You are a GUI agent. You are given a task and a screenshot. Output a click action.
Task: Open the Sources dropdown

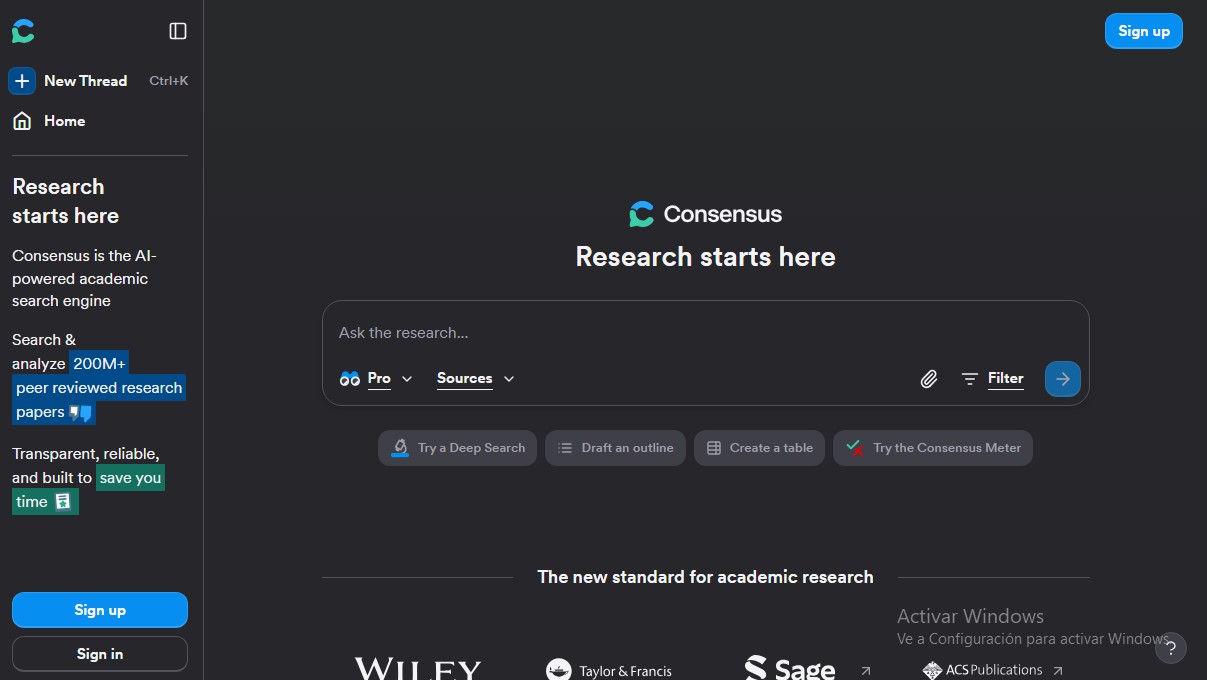point(475,378)
